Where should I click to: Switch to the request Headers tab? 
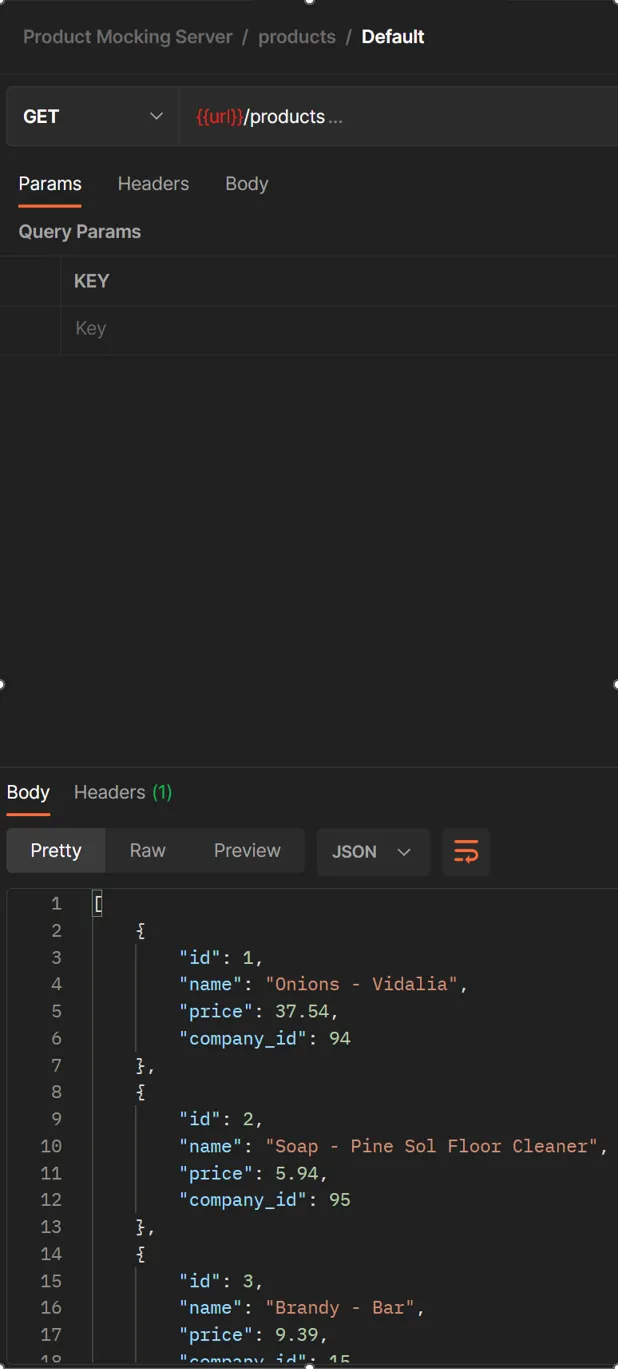point(153,184)
